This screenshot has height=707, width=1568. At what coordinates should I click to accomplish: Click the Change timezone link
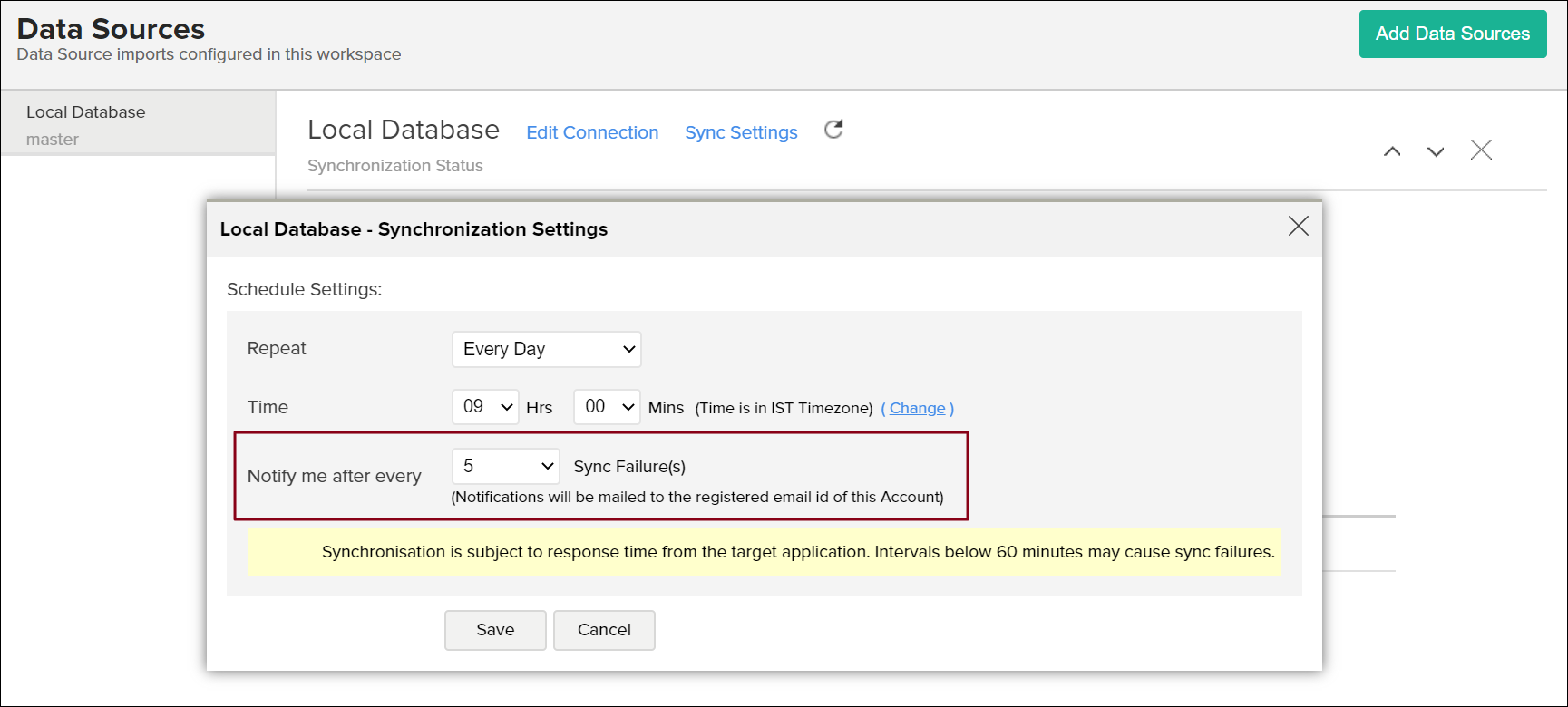pos(917,408)
